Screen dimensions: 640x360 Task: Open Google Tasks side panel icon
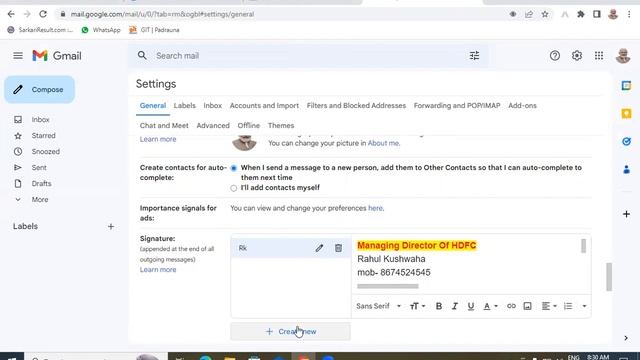[x=626, y=142]
